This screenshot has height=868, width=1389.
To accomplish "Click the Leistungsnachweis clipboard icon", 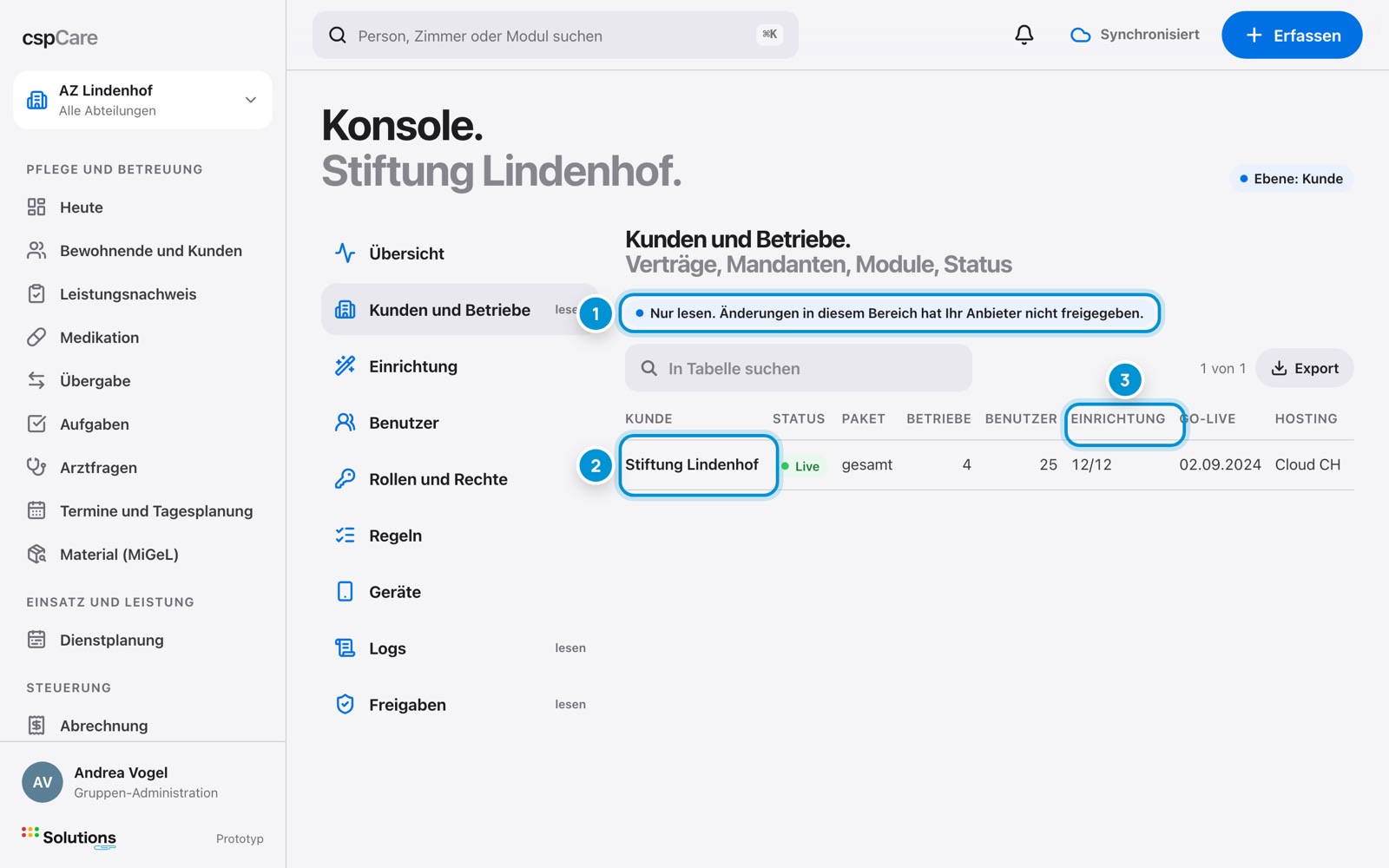I will click(36, 293).
